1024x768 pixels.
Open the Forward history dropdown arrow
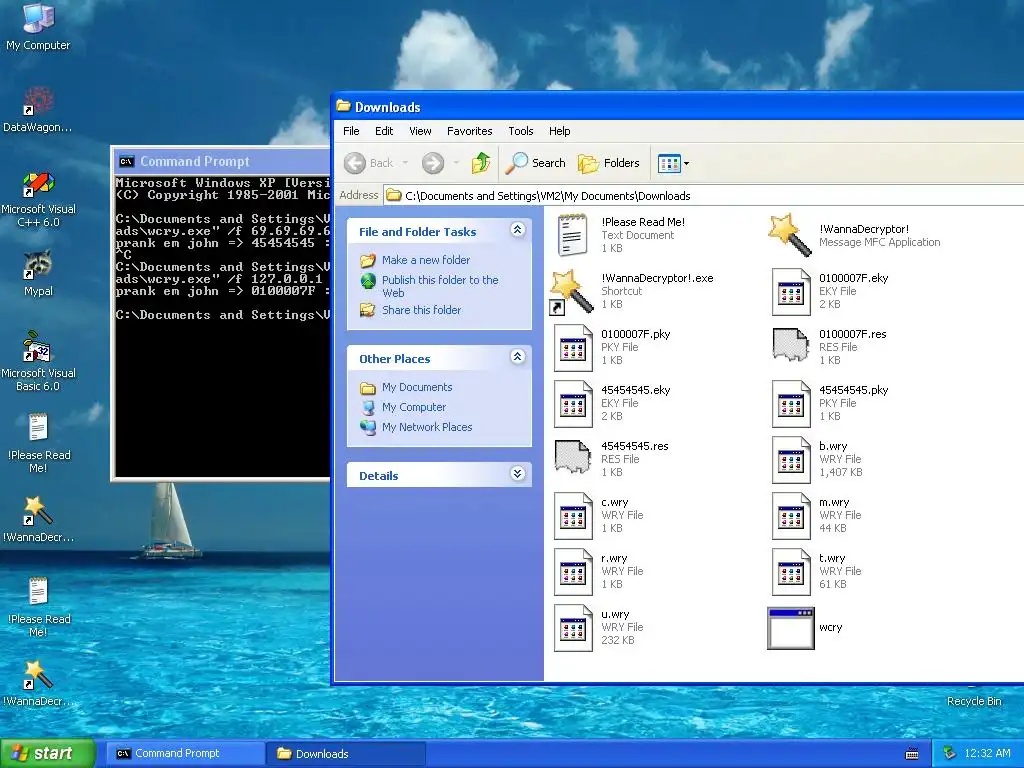click(x=456, y=163)
